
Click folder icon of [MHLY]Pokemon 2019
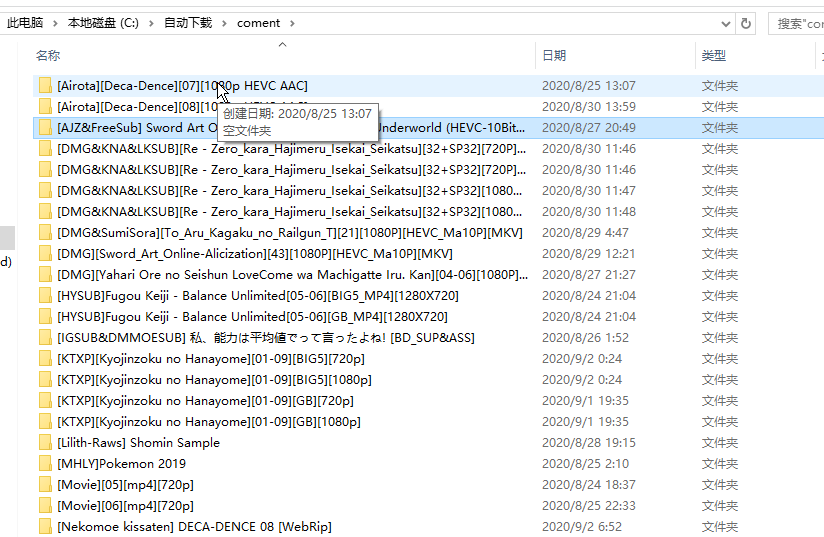45,464
